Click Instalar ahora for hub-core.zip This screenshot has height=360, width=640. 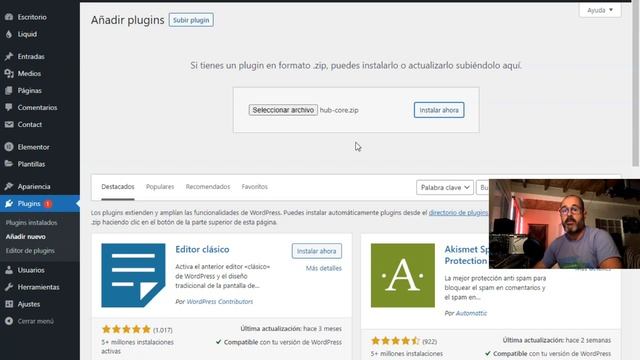point(439,110)
